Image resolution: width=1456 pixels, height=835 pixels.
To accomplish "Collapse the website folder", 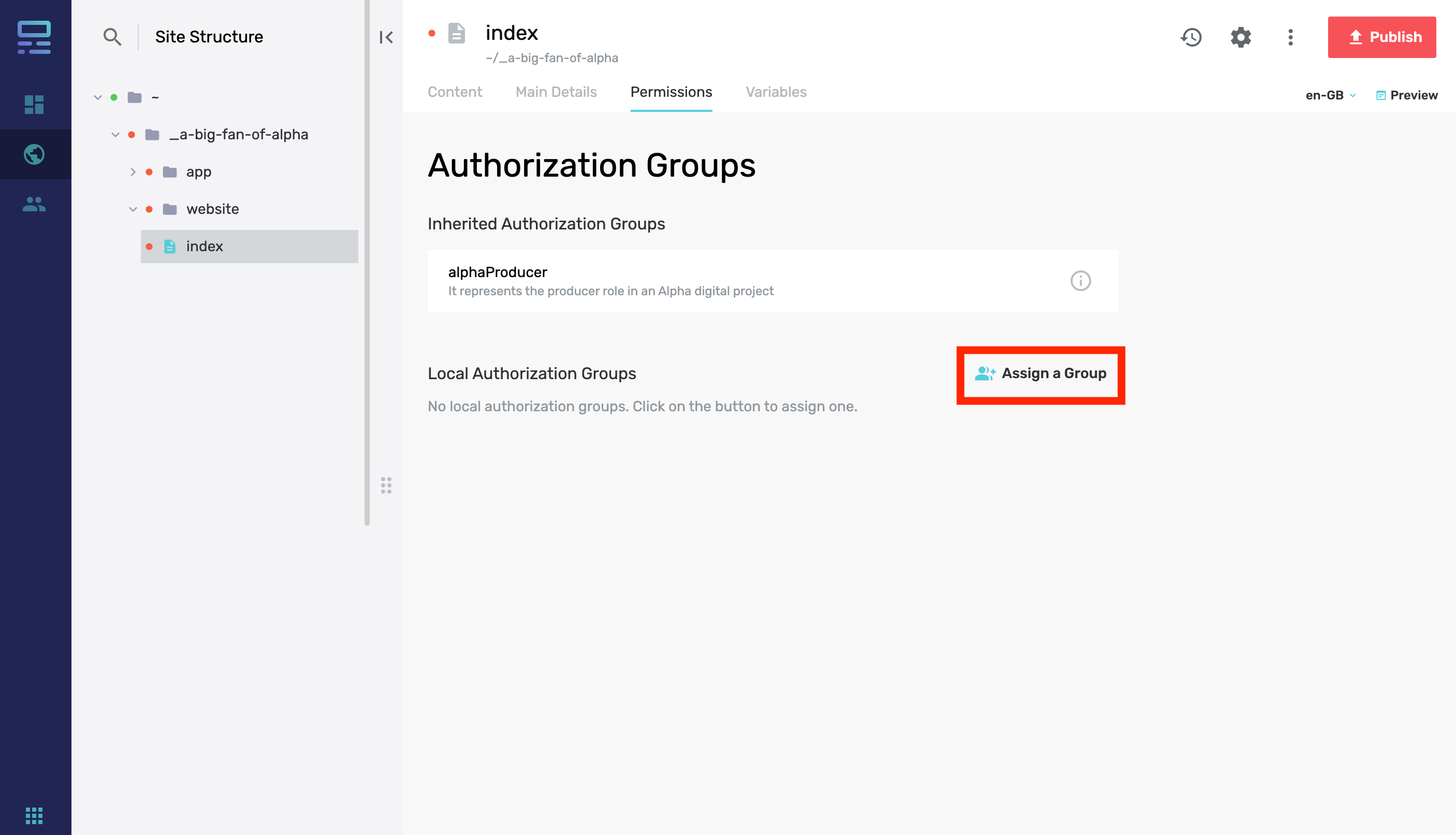I will tap(133, 209).
